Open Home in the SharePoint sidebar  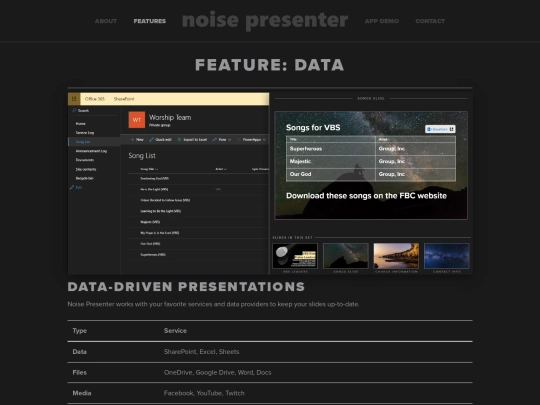click(81, 124)
